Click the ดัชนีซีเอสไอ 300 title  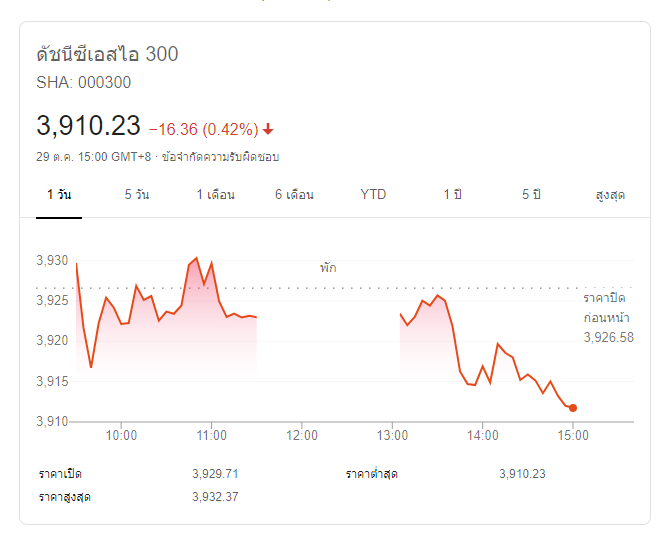pos(107,54)
